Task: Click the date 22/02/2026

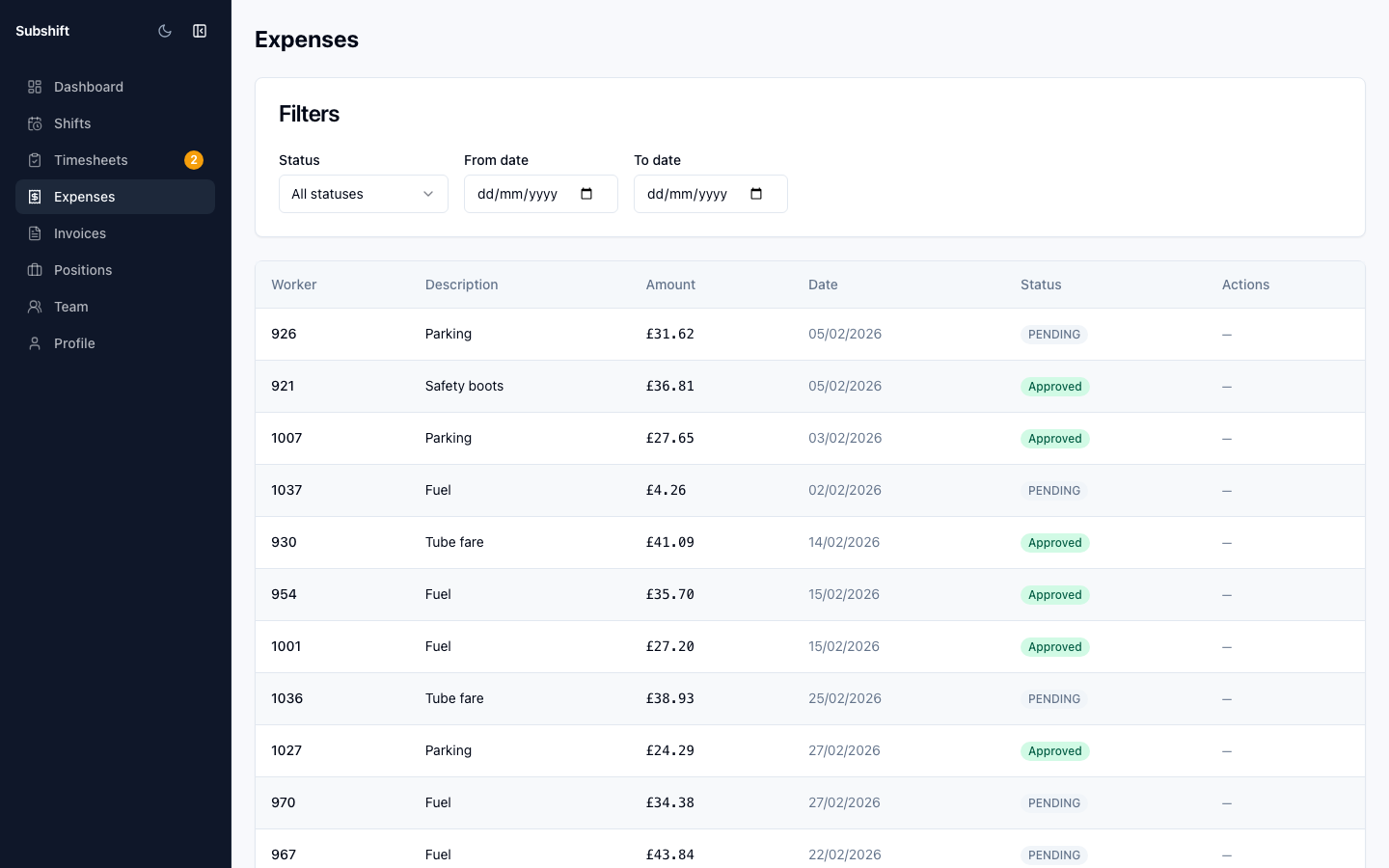Action: [845, 854]
